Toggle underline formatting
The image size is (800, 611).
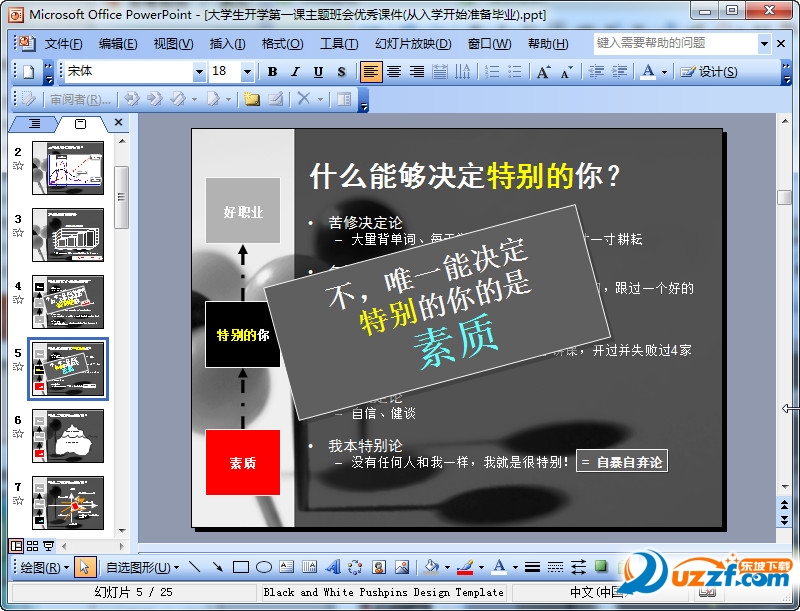coord(318,72)
